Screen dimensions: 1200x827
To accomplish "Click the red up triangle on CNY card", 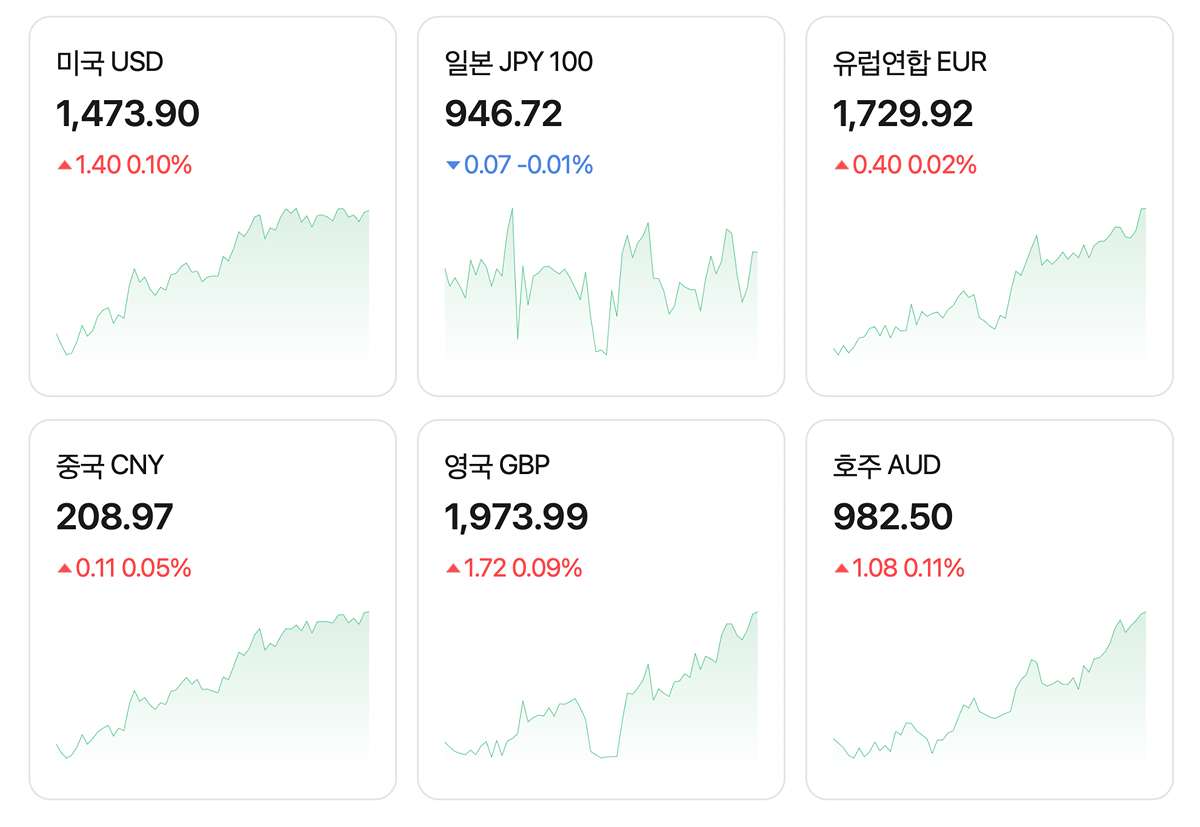I will click(x=65, y=569).
